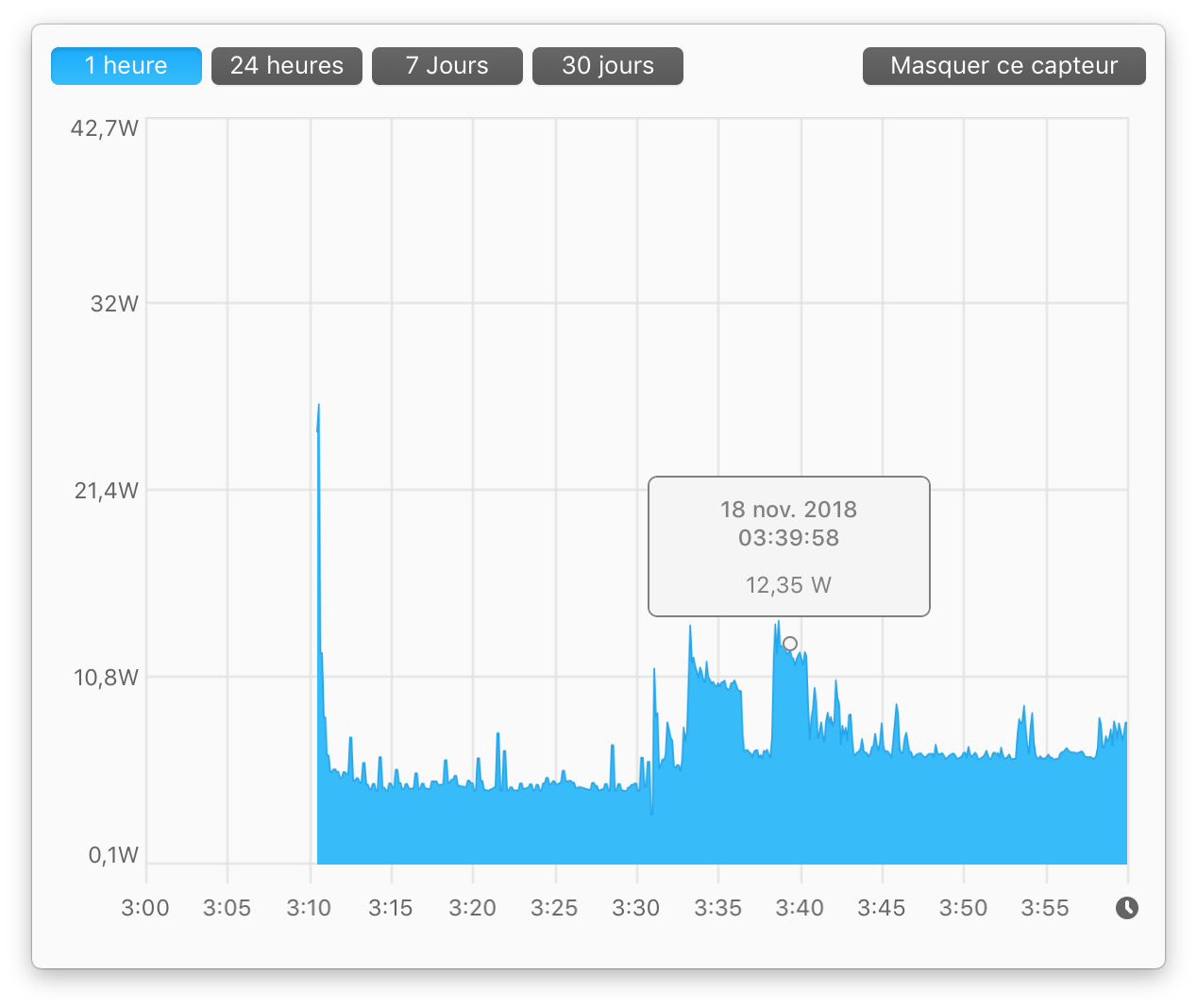
Task: Click the "0,1W" axis label
Action: (115, 854)
